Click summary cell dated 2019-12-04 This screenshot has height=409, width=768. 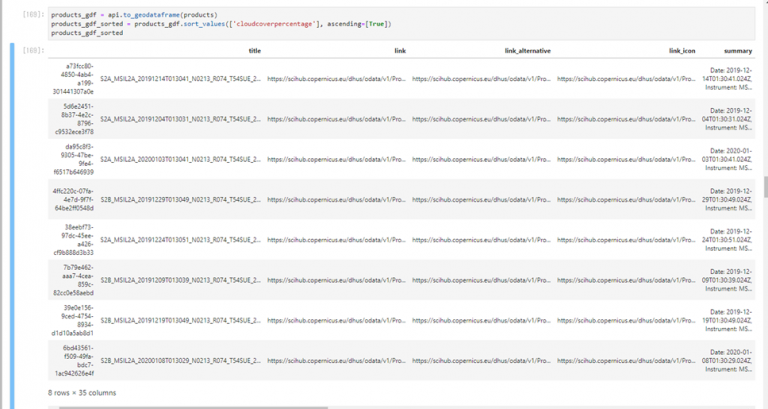(x=727, y=119)
